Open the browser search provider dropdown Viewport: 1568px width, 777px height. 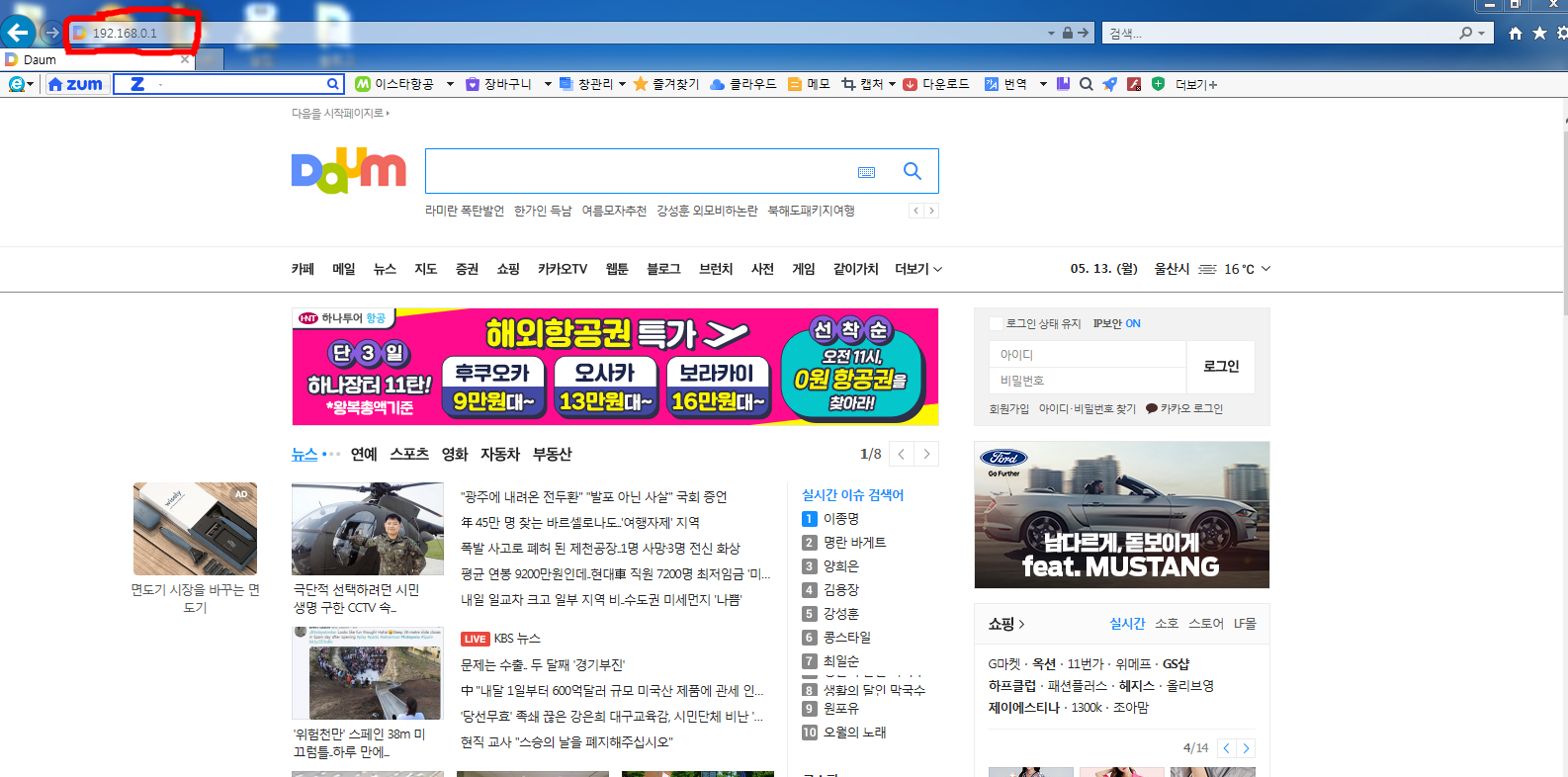(x=1481, y=34)
